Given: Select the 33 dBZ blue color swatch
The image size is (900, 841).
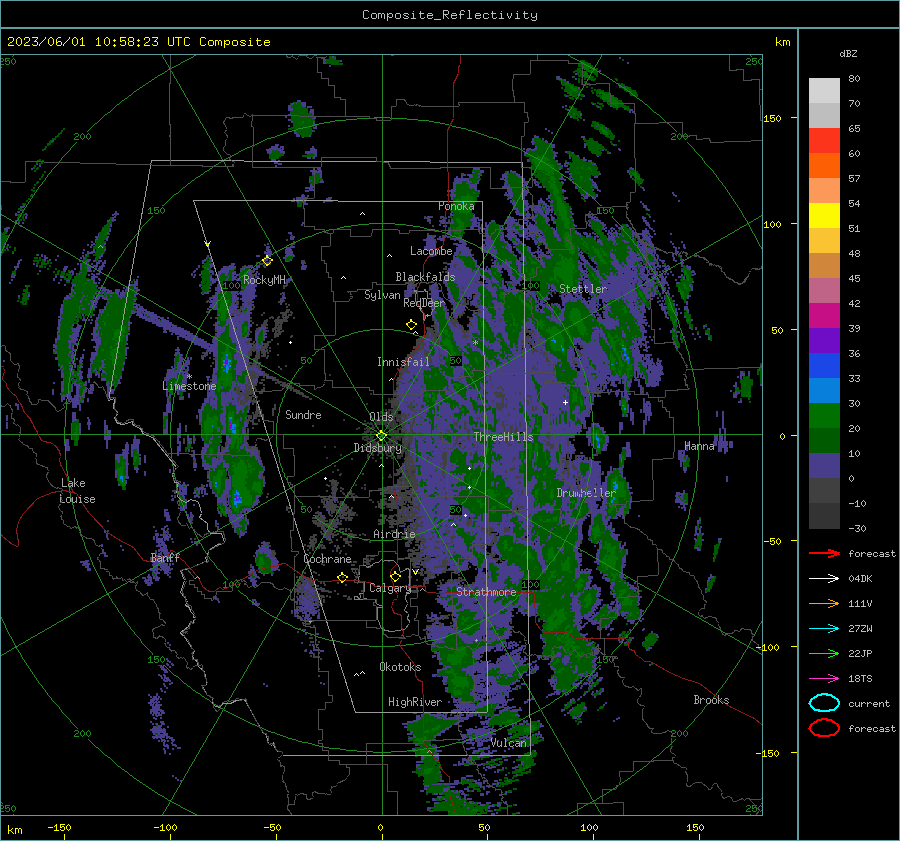Looking at the screenshot, I should 824,390.
